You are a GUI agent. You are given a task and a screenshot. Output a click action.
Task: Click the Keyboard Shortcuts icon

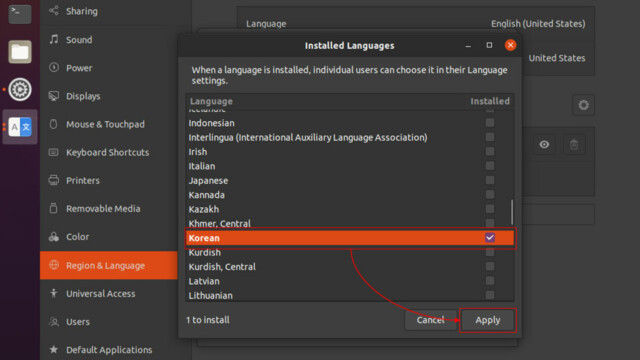click(54, 152)
